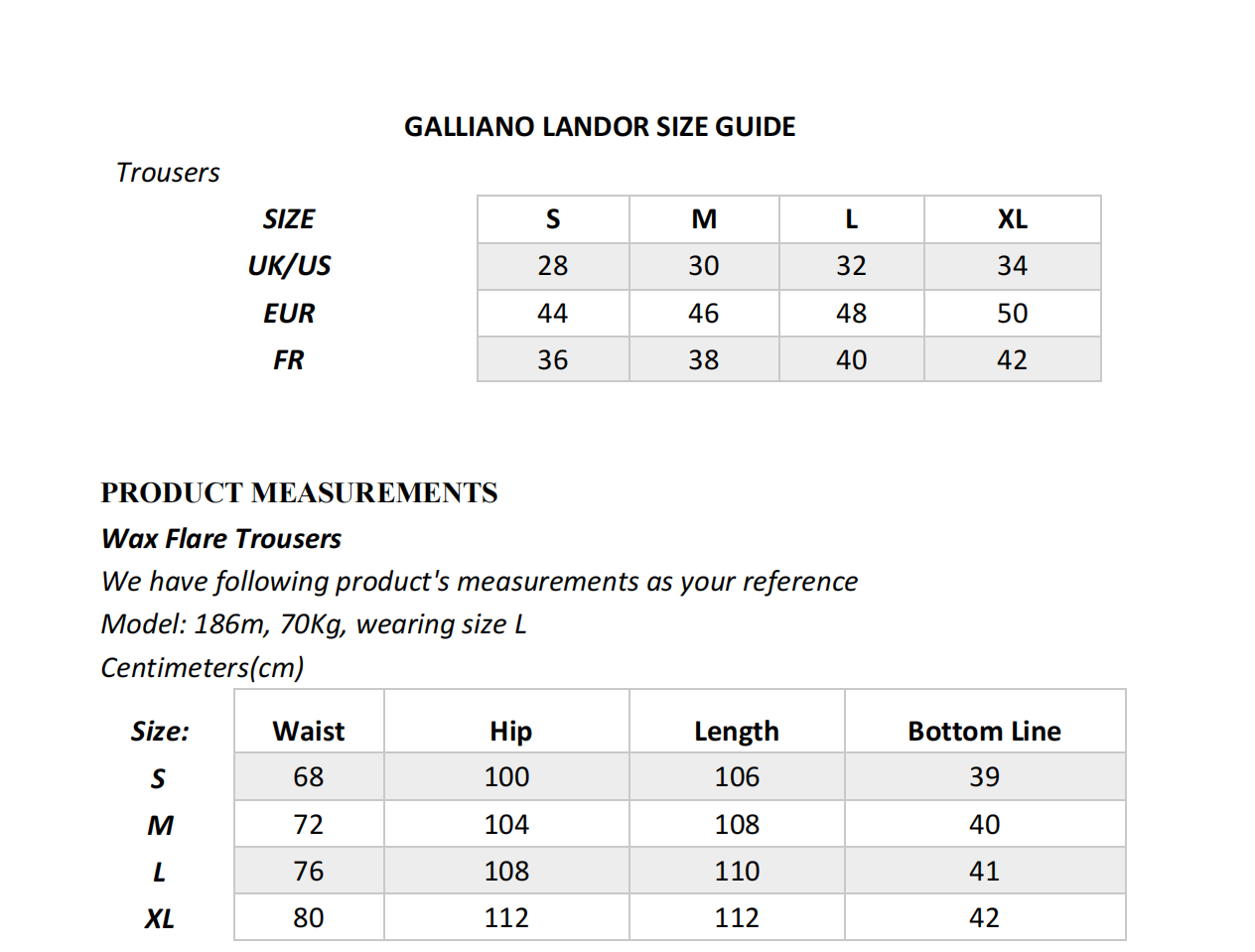Click the Trousers label above the size table
This screenshot has height=952, width=1255.
click(168, 173)
